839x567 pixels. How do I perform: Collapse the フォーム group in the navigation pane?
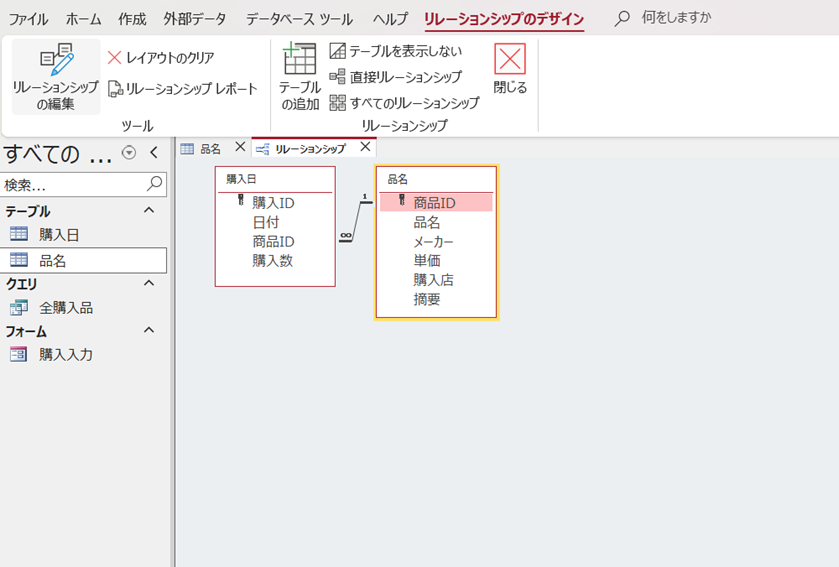pyautogui.click(x=149, y=330)
